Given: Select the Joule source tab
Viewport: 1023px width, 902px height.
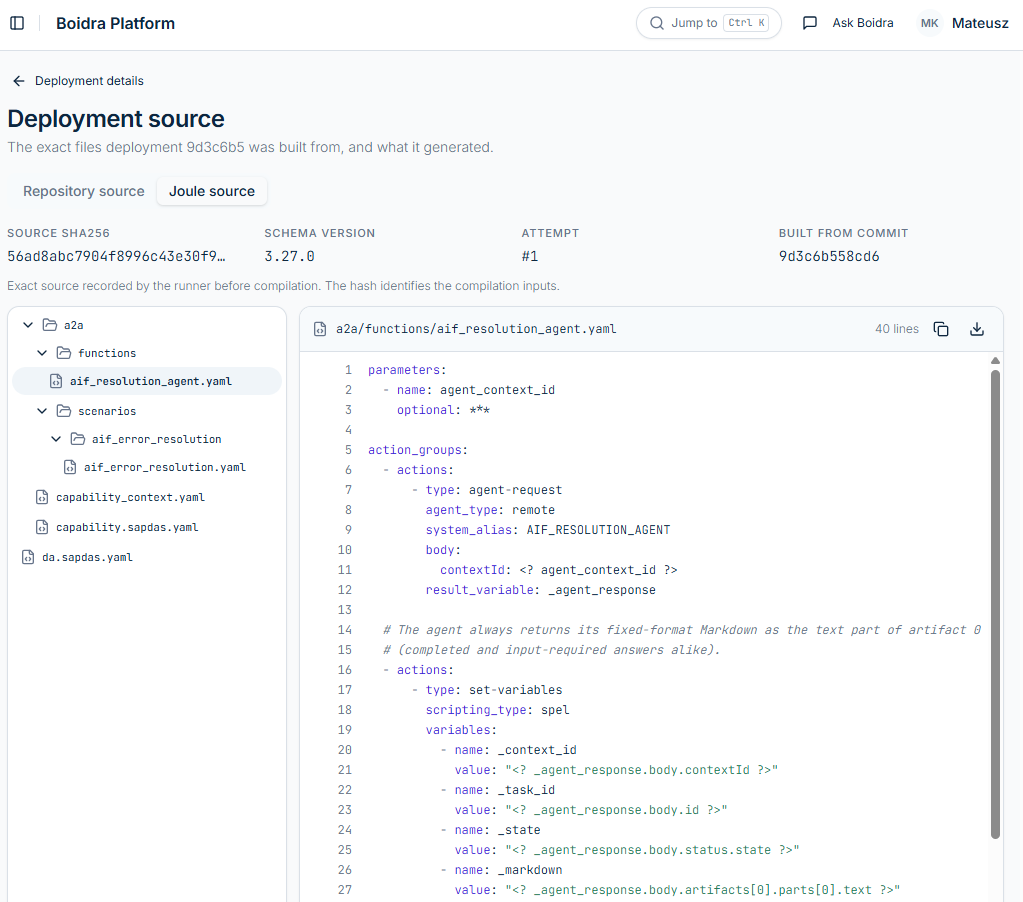Looking at the screenshot, I should [212, 191].
